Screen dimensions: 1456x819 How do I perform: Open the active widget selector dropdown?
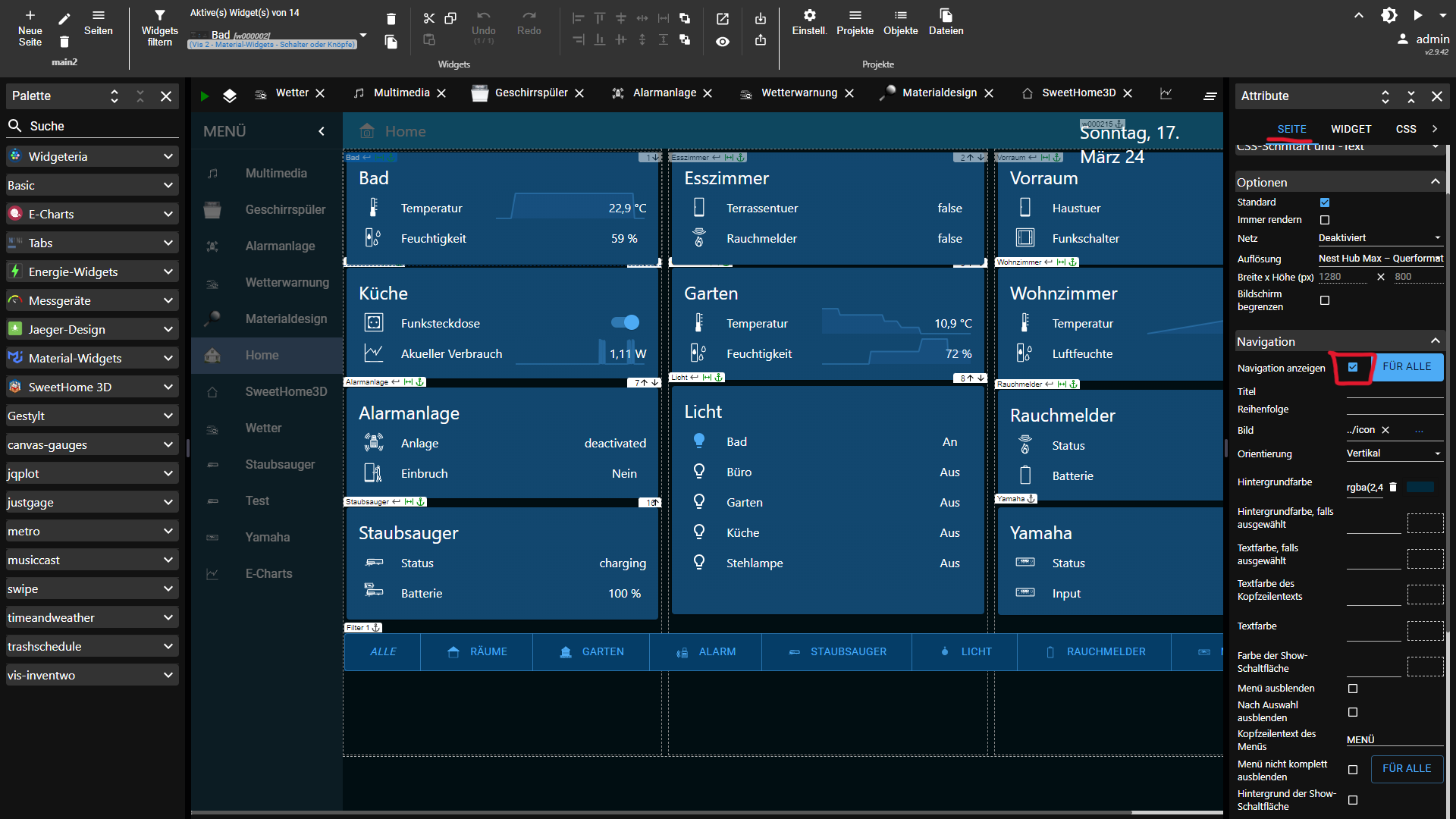click(363, 35)
